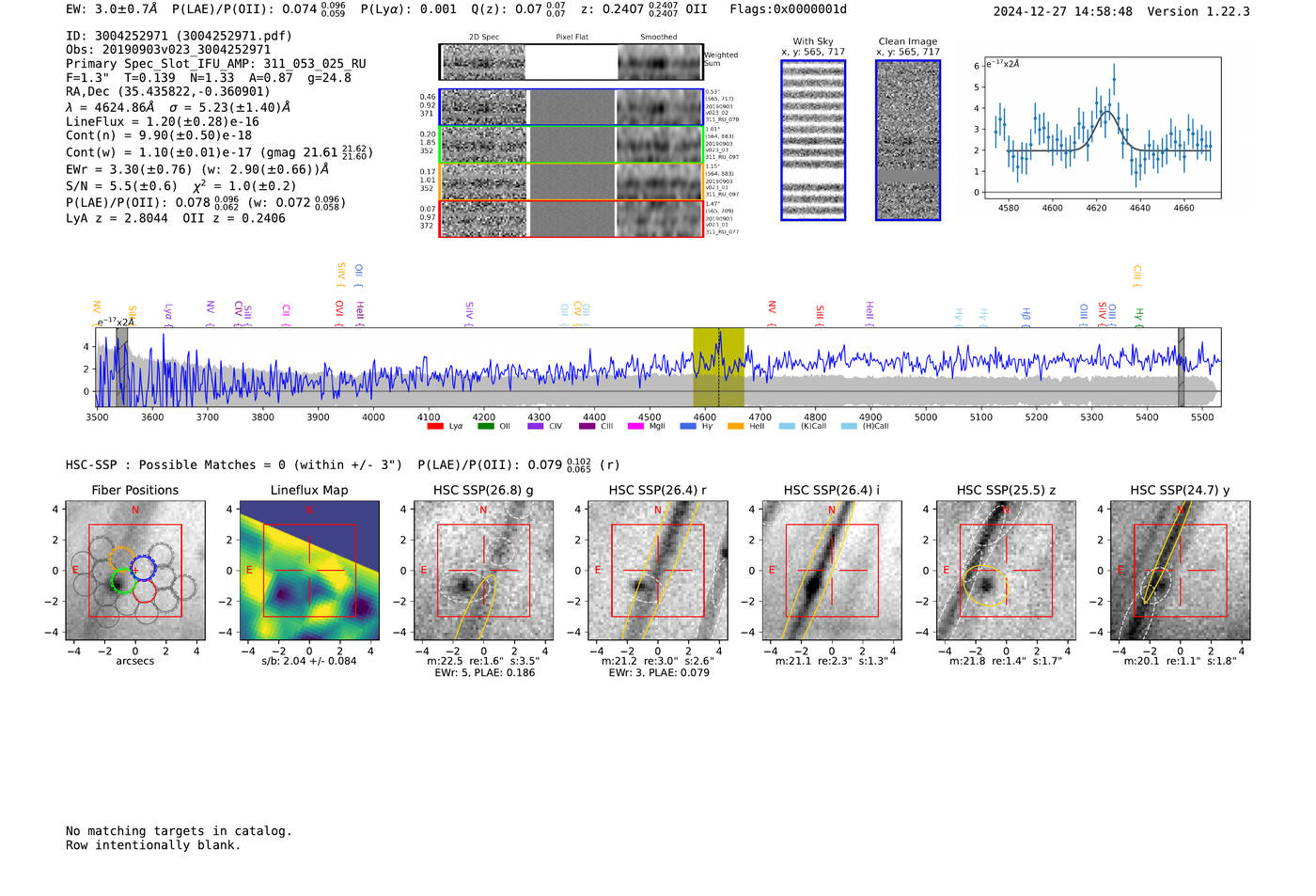Click the Row intentionally blank text

pos(153,845)
